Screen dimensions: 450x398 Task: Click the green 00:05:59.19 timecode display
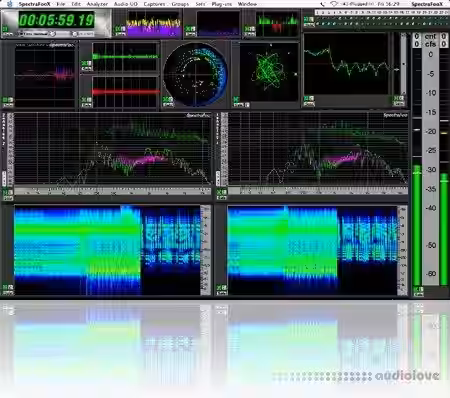[56, 20]
